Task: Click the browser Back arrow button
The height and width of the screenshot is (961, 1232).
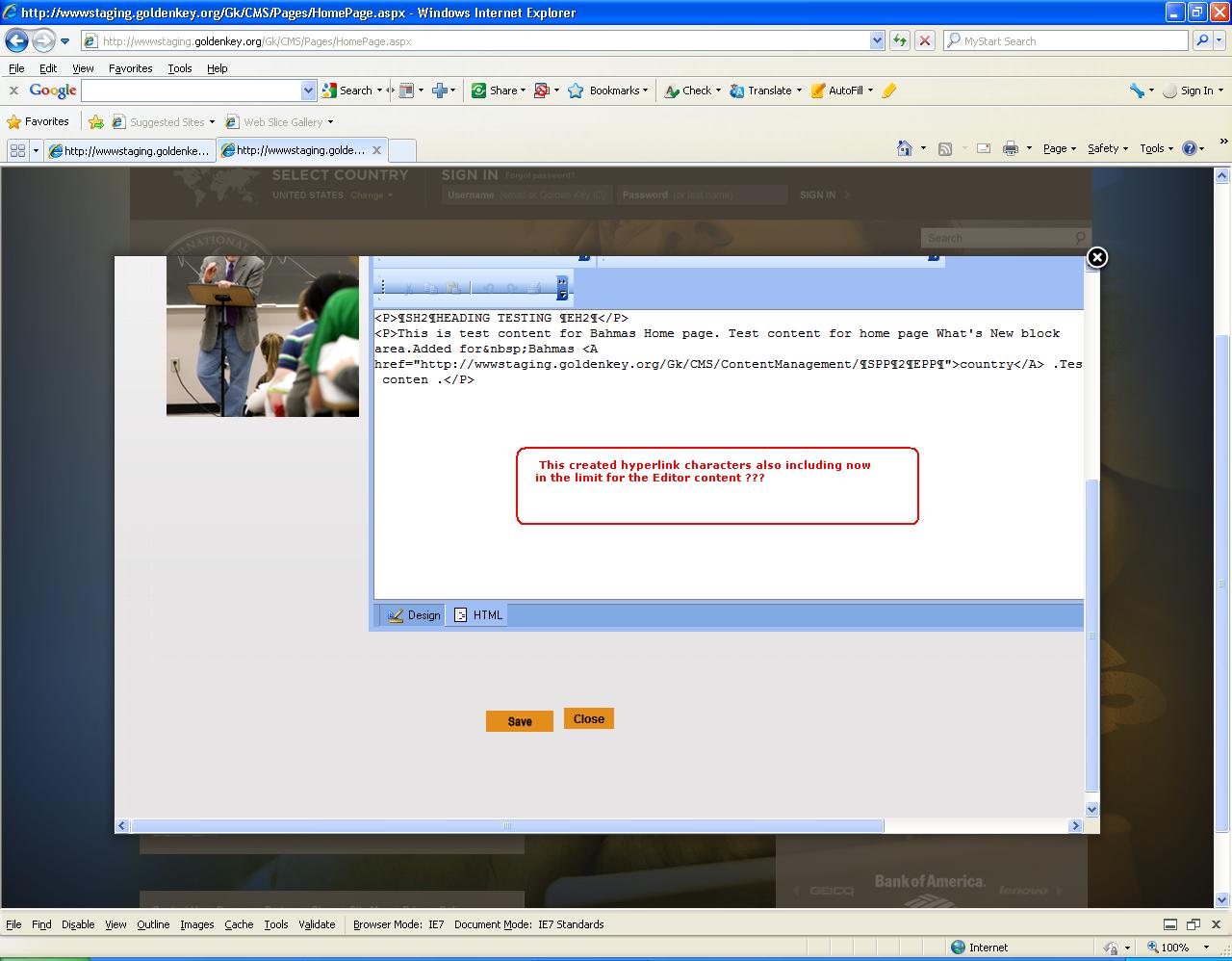Action: point(17,41)
